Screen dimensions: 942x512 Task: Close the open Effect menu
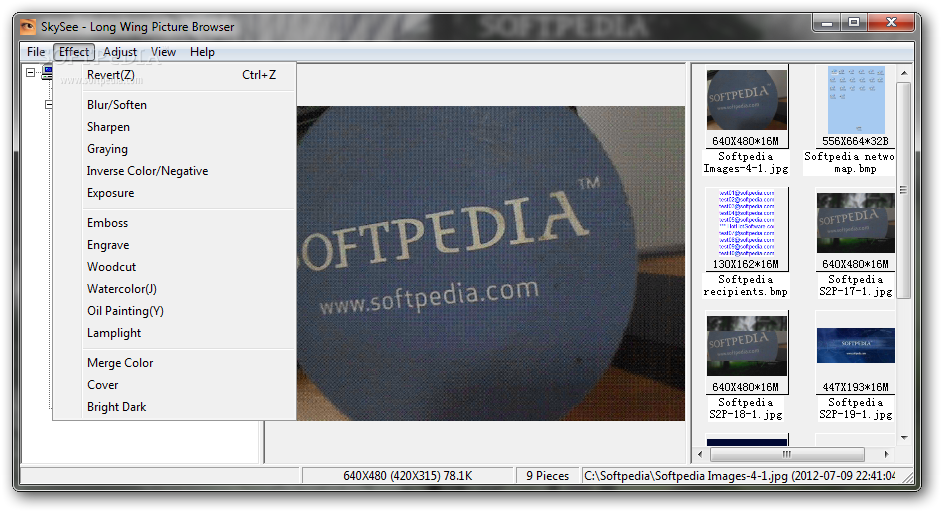click(x=74, y=52)
